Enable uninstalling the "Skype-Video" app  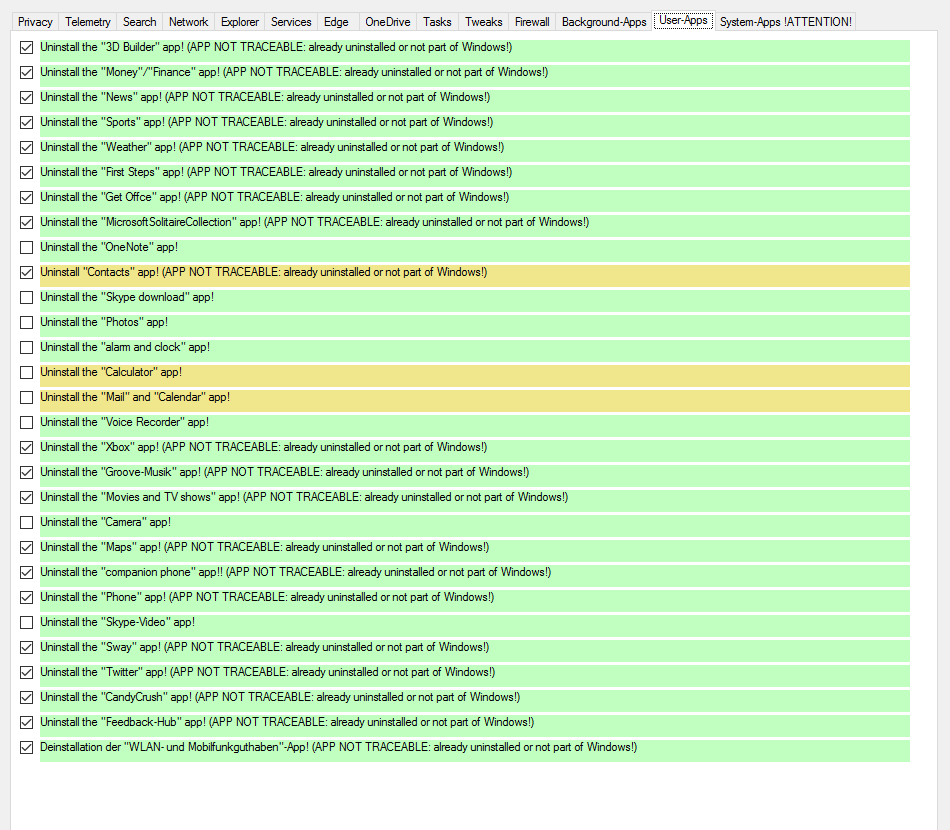pyautogui.click(x=26, y=622)
